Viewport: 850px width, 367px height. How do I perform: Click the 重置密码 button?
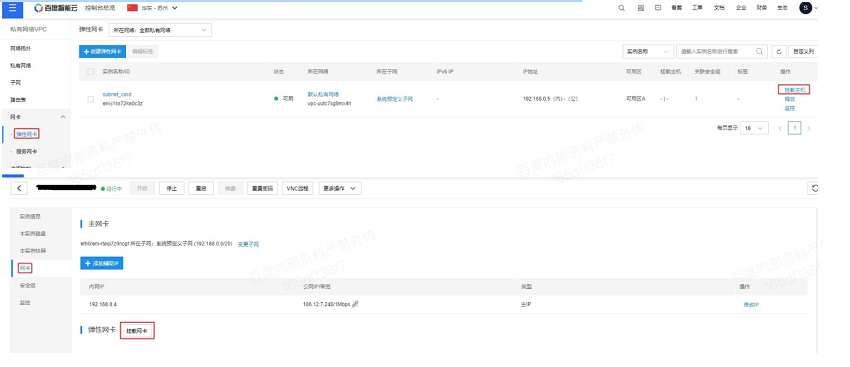(262, 188)
